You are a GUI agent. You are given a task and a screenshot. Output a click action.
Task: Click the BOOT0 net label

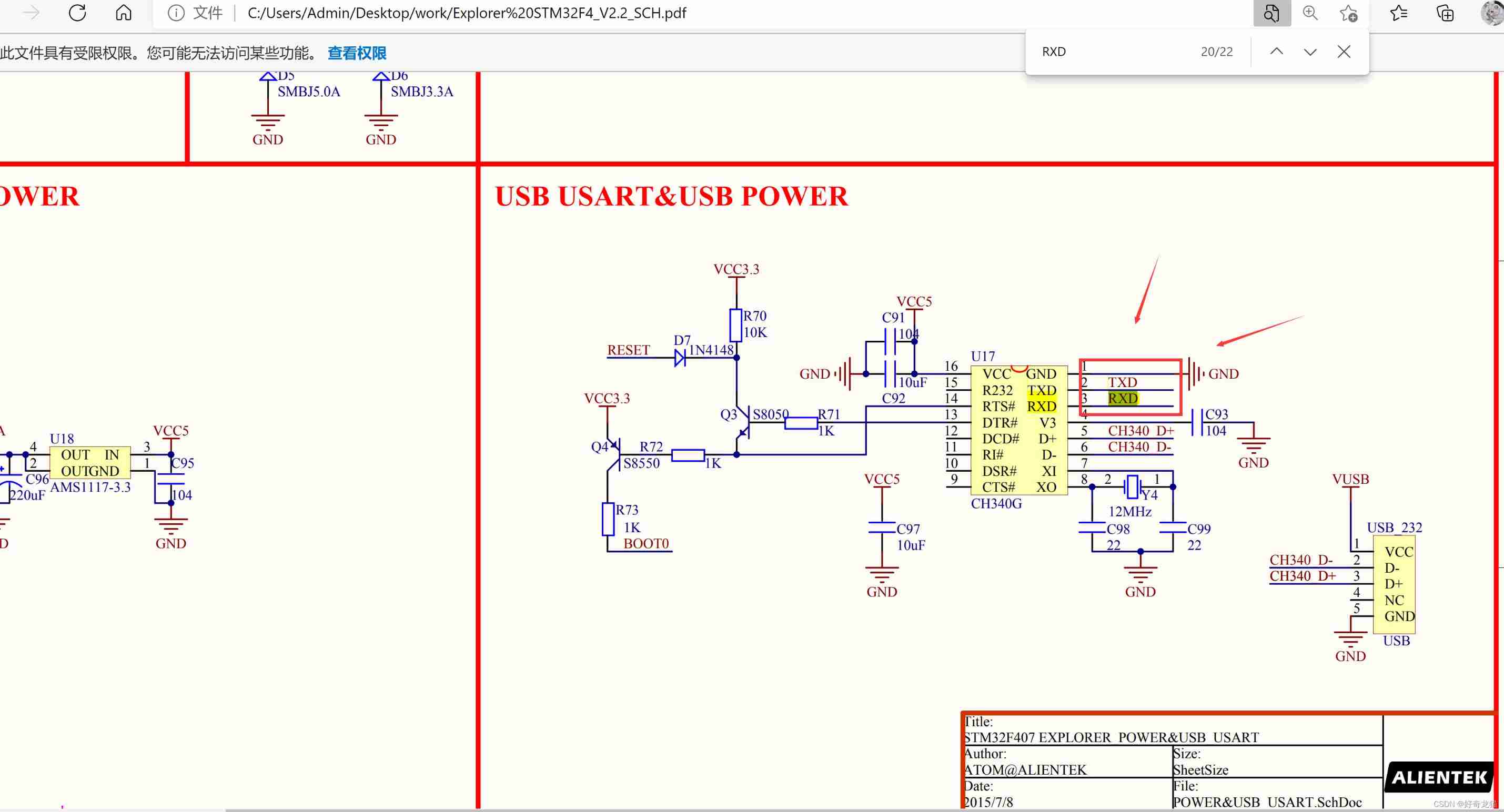point(646,543)
